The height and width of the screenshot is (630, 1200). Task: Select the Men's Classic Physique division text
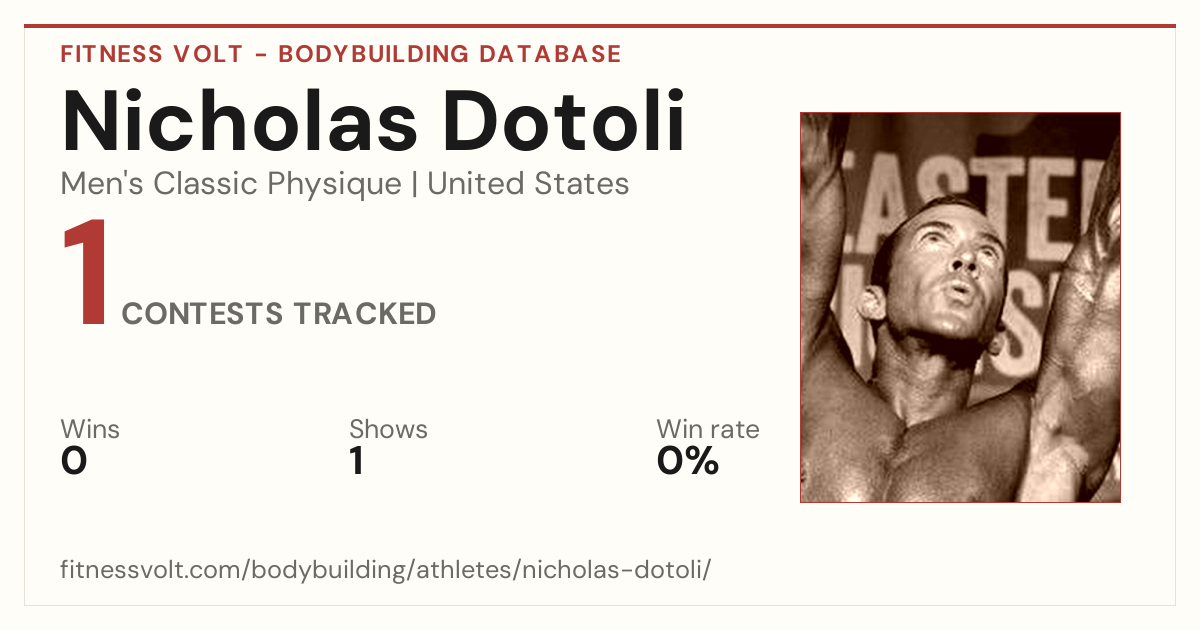(231, 184)
